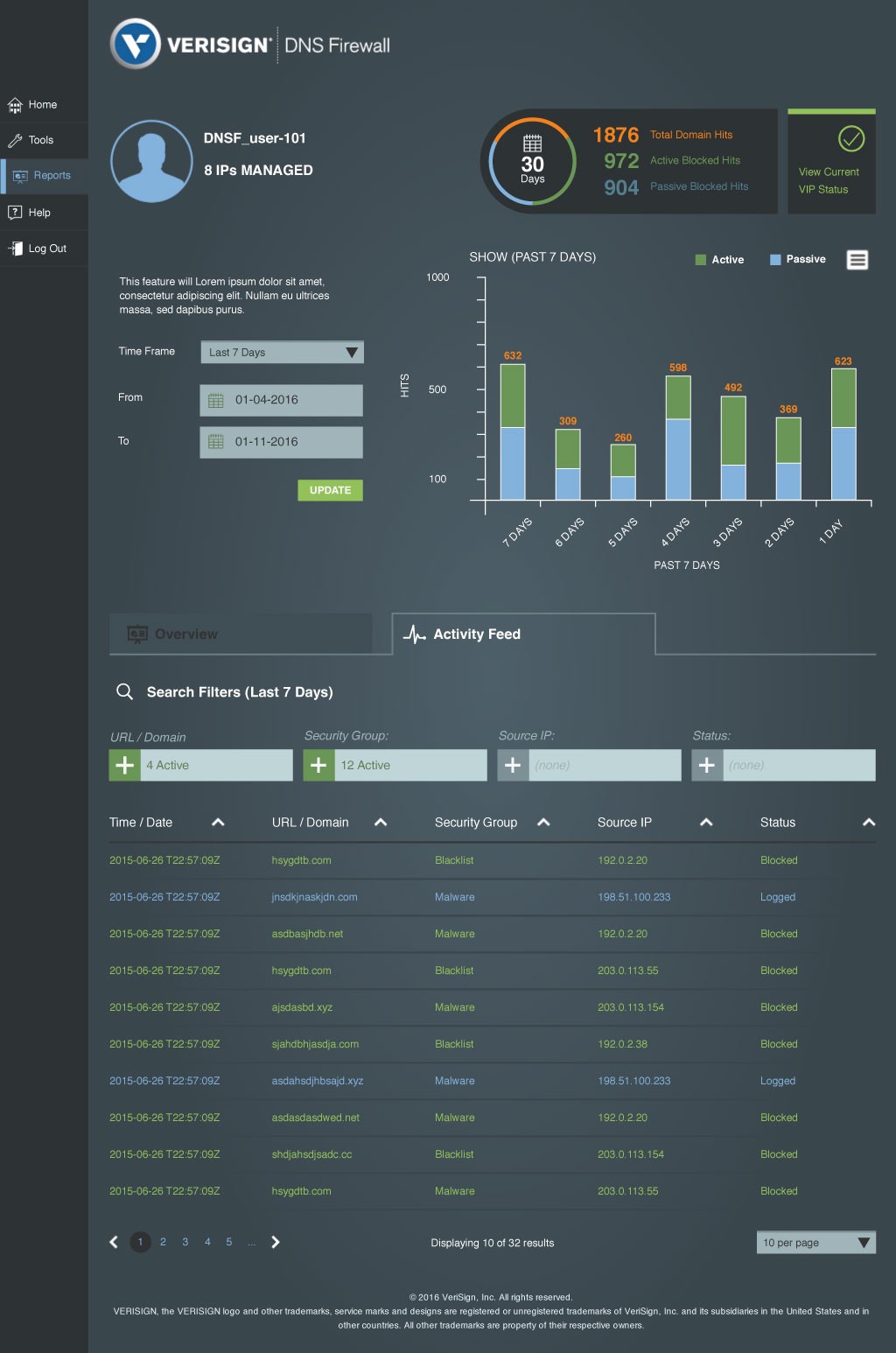
Task: Click the UPDATE button
Action: coord(330,490)
